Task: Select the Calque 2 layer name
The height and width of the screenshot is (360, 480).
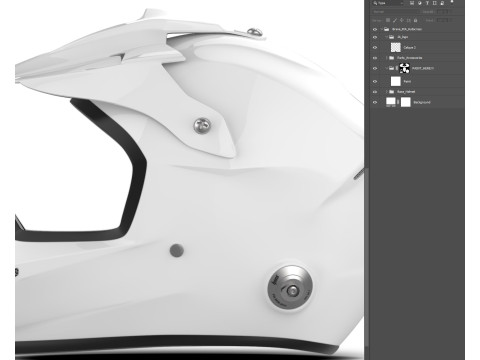Action: [410, 48]
